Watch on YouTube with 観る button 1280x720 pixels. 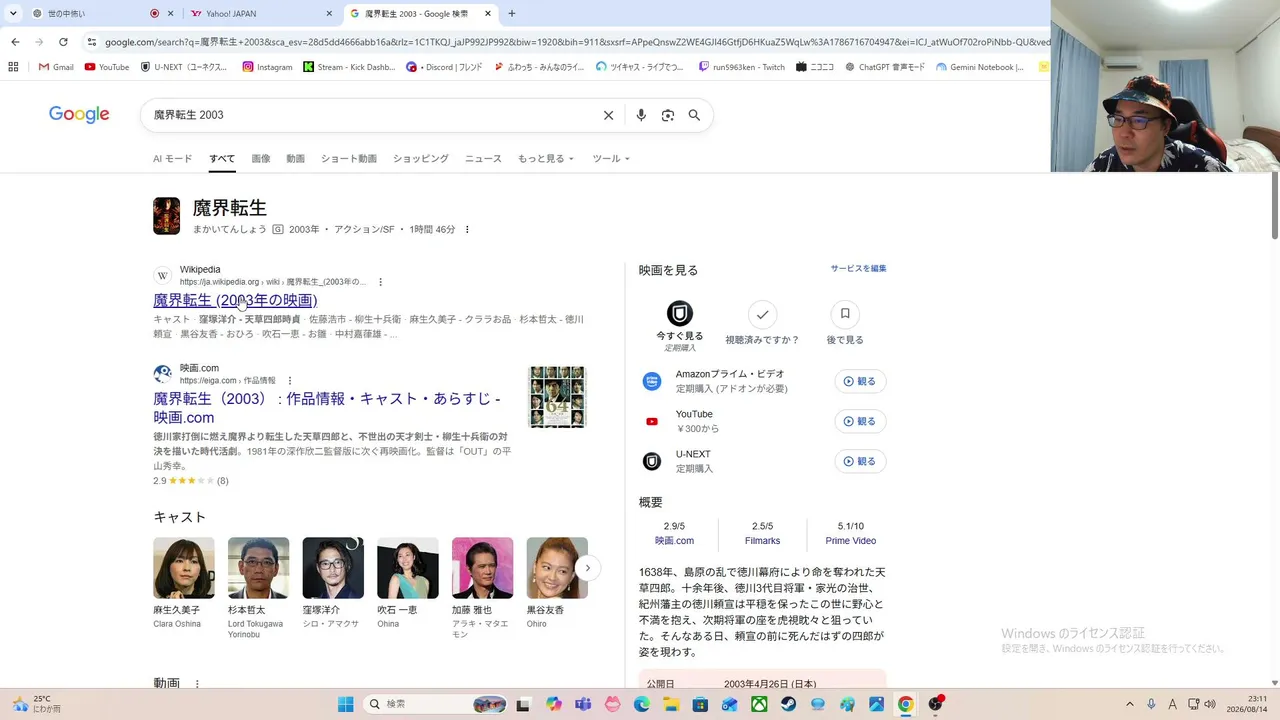pyautogui.click(x=860, y=421)
